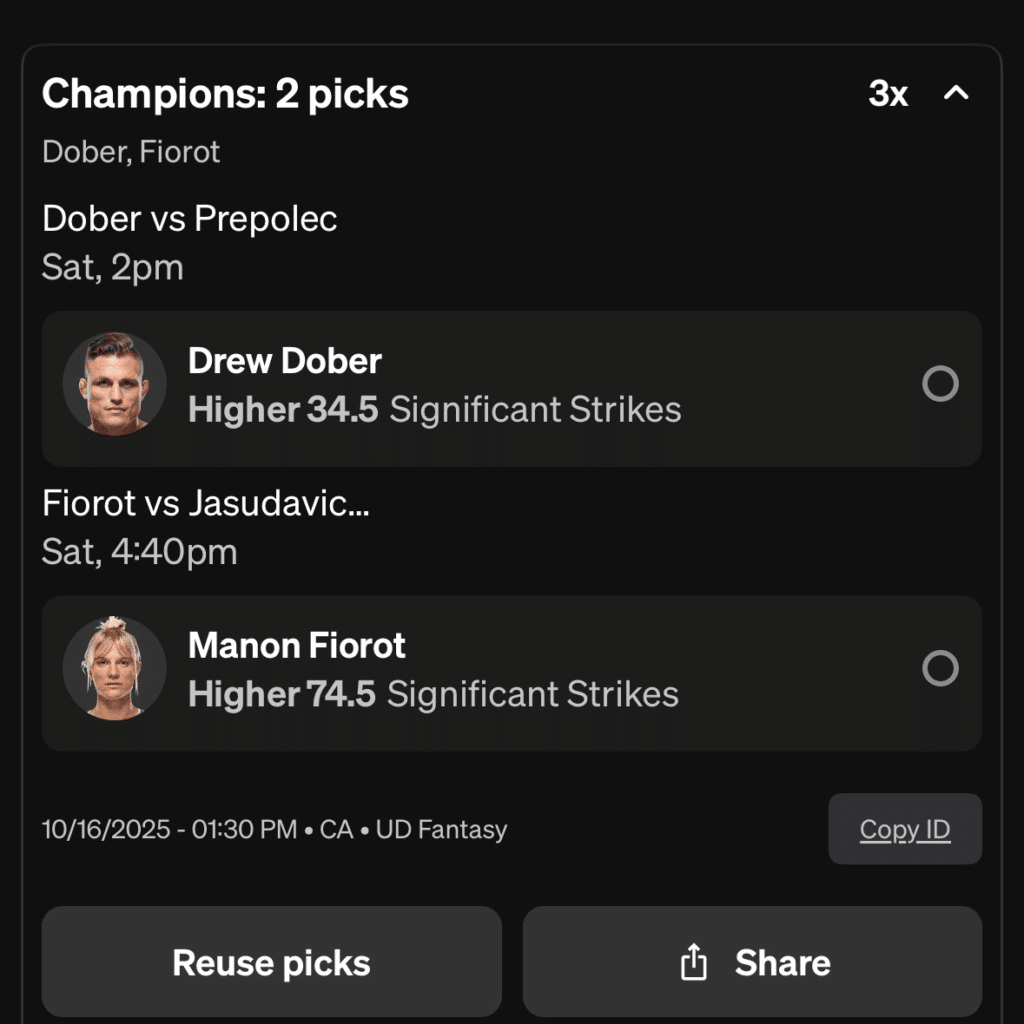1024x1024 pixels.
Task: Click the Manon Fiorot name label
Action: point(297,645)
